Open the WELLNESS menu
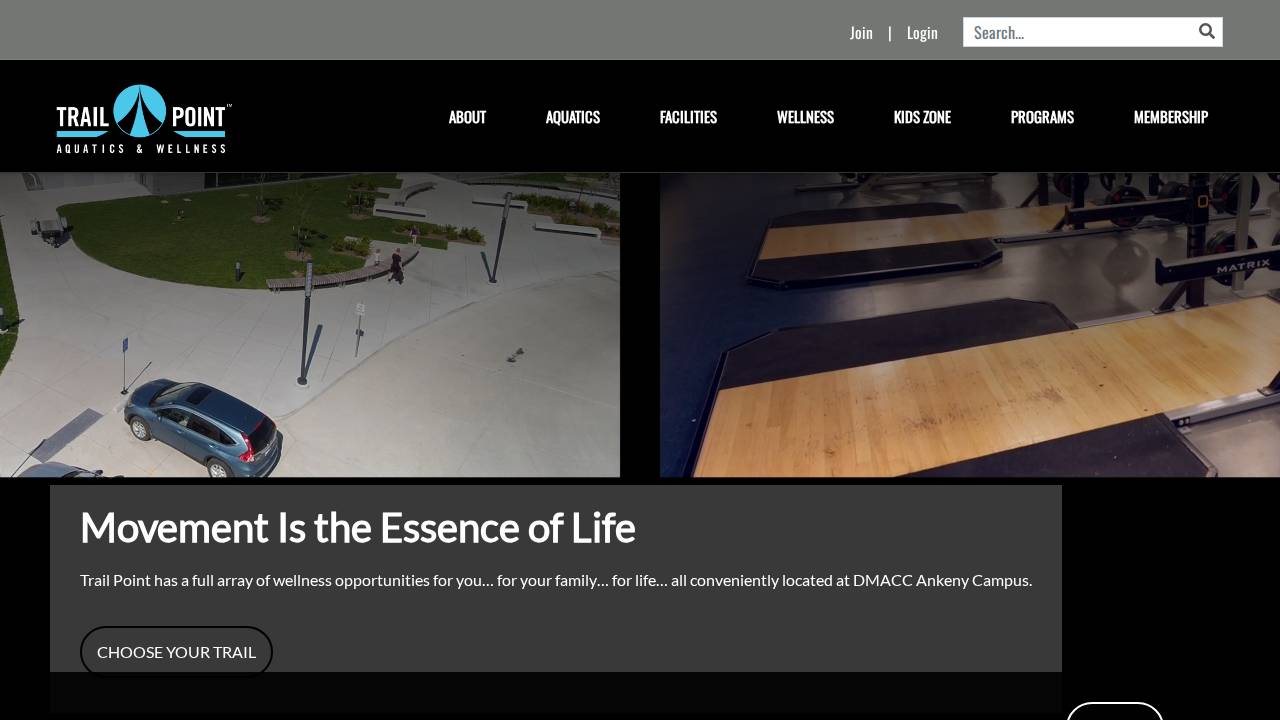The height and width of the screenshot is (720, 1280). click(x=805, y=117)
